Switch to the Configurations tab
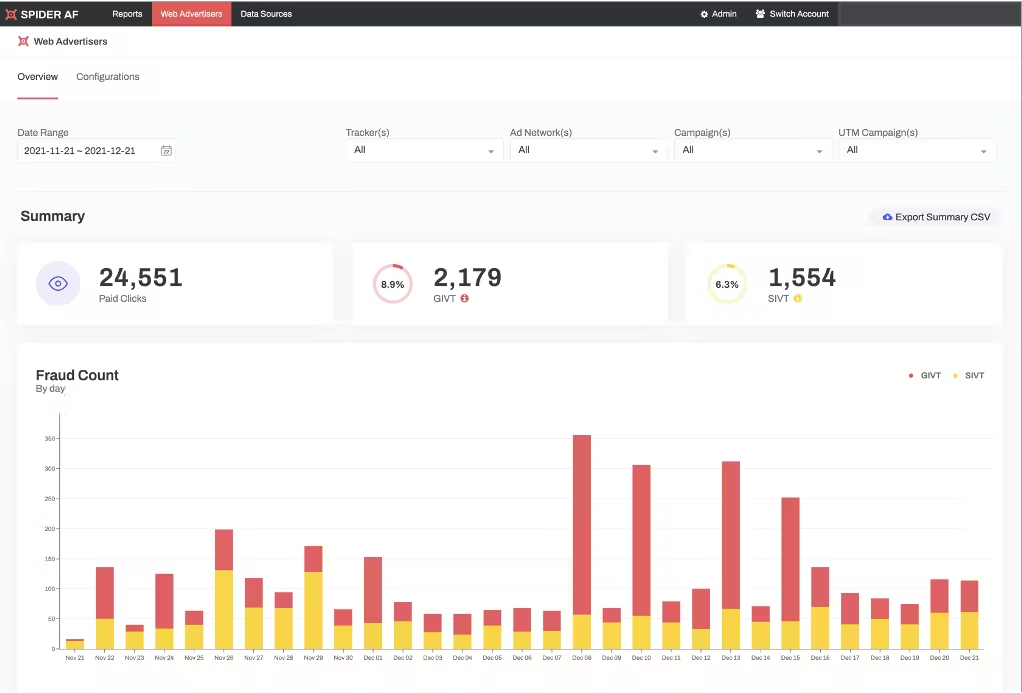Viewport: 1022px width, 693px height. click(108, 77)
